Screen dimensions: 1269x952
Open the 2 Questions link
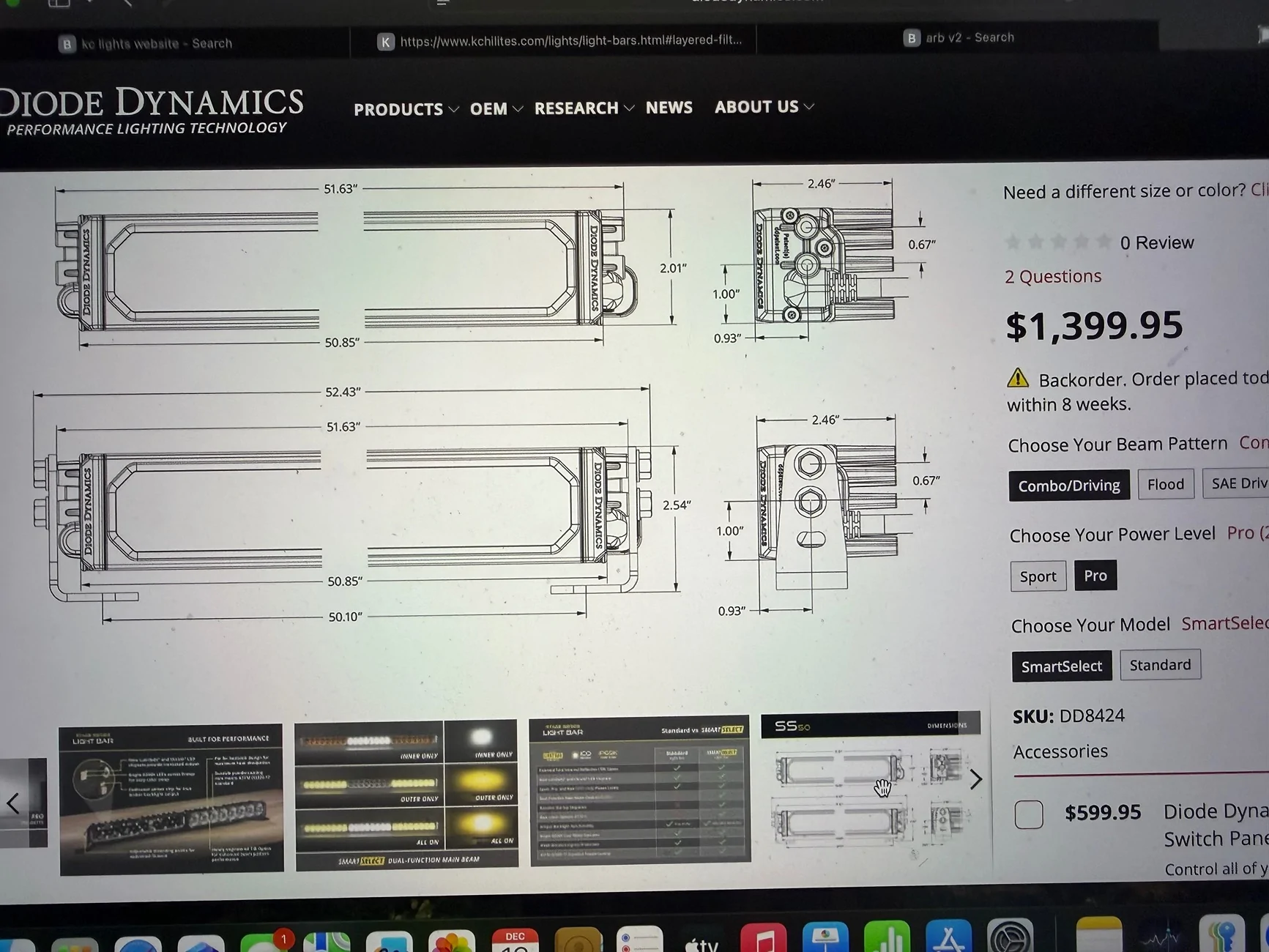tap(1052, 277)
